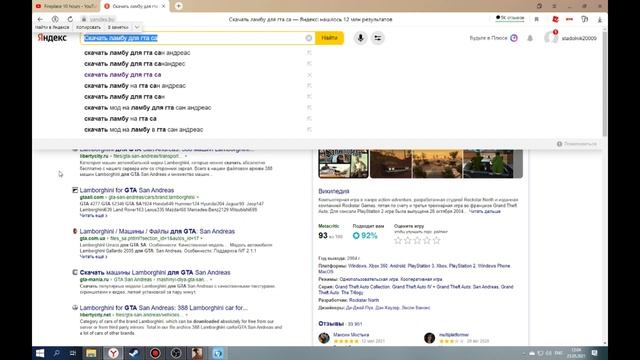Choose suggestion 'скачать ламбу для гта сан'
The width and height of the screenshot is (640, 360).
(124, 97)
